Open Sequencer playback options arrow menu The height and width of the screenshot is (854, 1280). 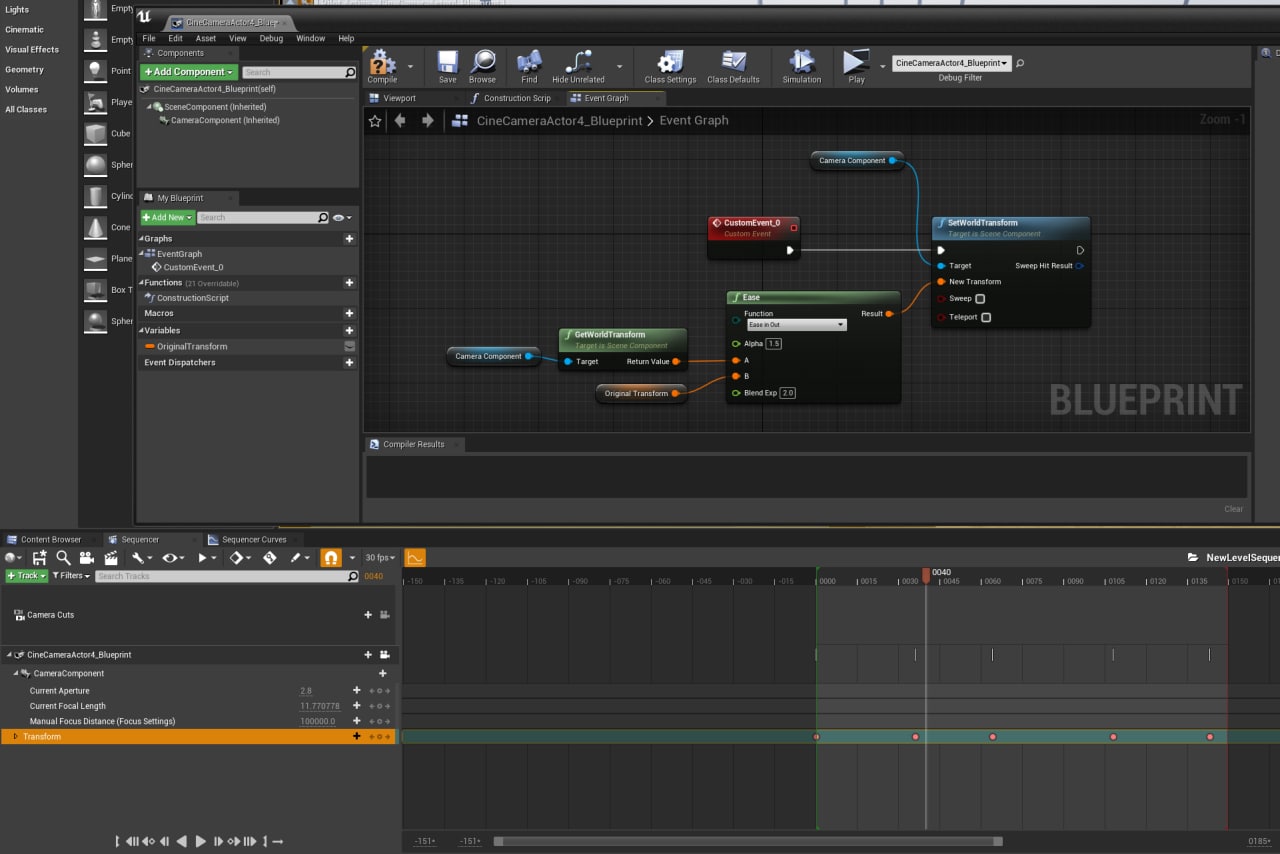(206, 558)
